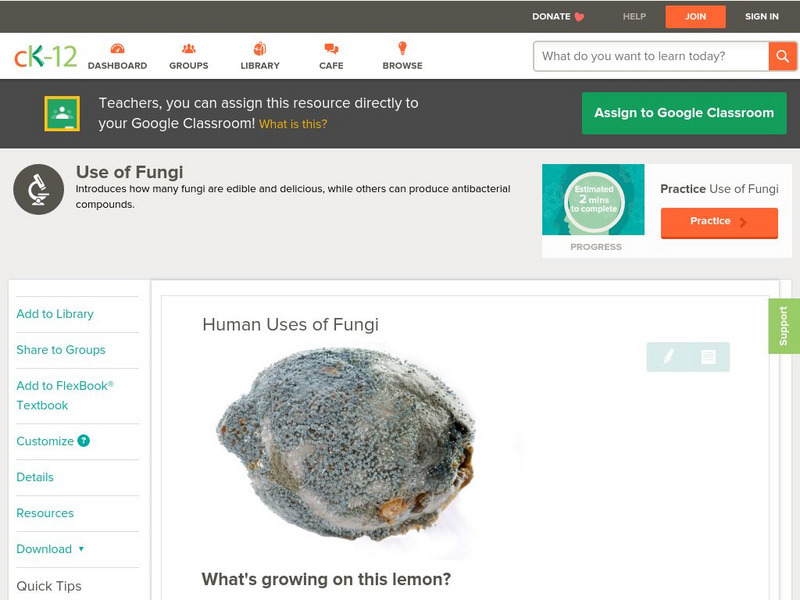This screenshot has width=800, height=600.
Task: Click Assign to Google Classroom button
Action: click(x=684, y=113)
